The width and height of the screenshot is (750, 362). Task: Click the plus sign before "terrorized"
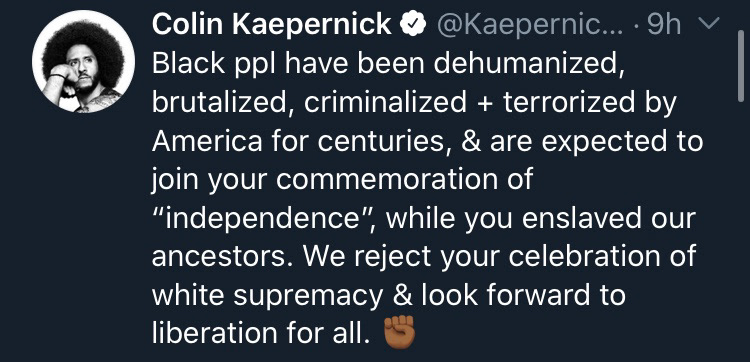click(485, 103)
